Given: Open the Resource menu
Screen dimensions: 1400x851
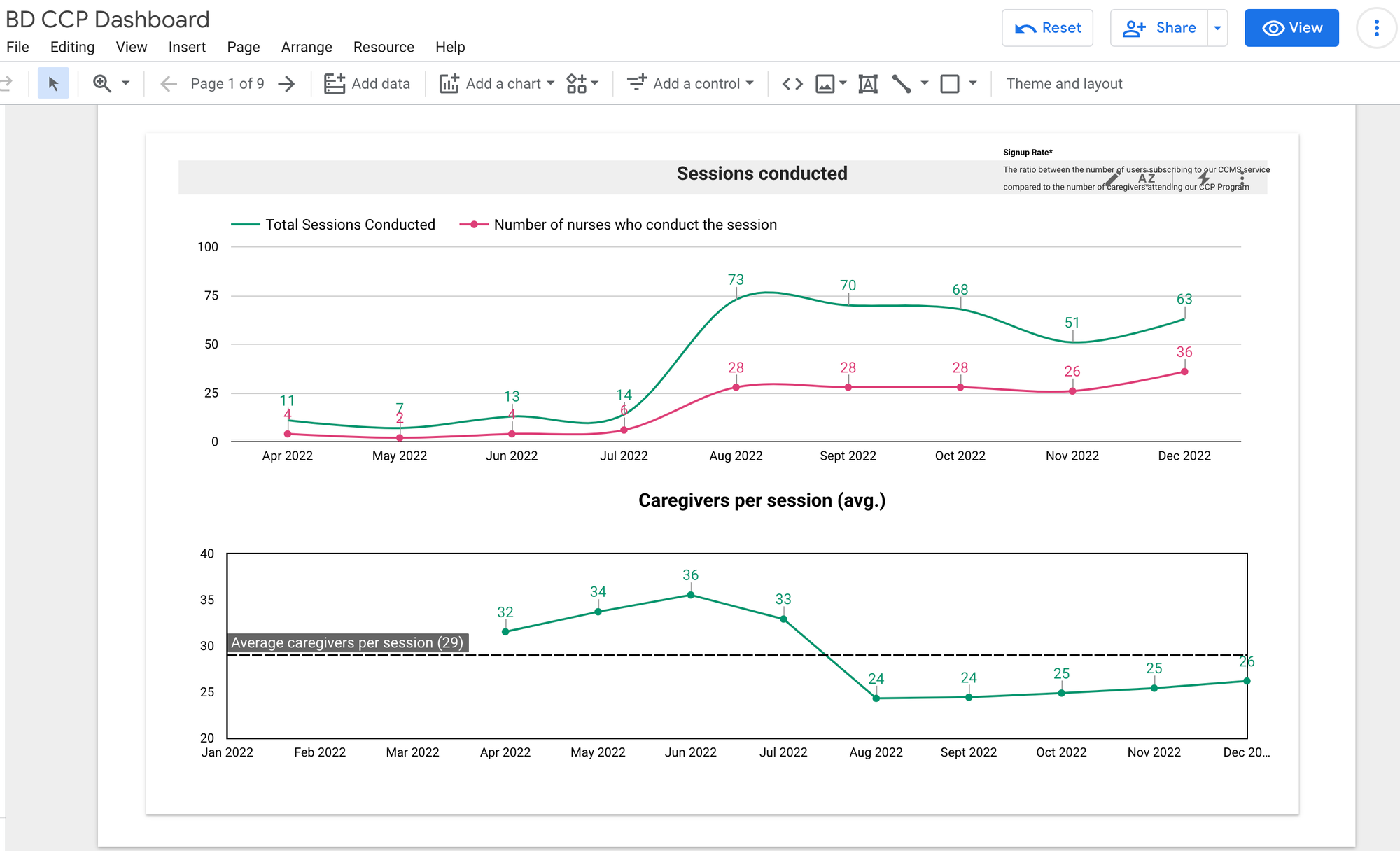Looking at the screenshot, I should tap(384, 47).
